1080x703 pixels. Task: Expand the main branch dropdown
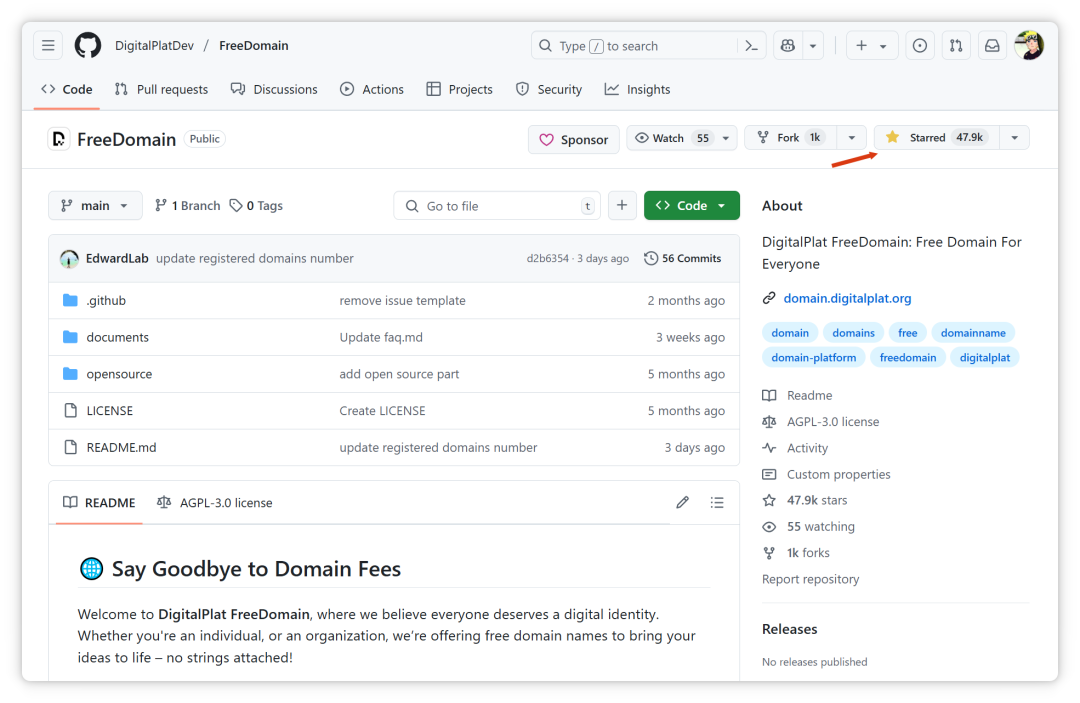click(x=95, y=206)
